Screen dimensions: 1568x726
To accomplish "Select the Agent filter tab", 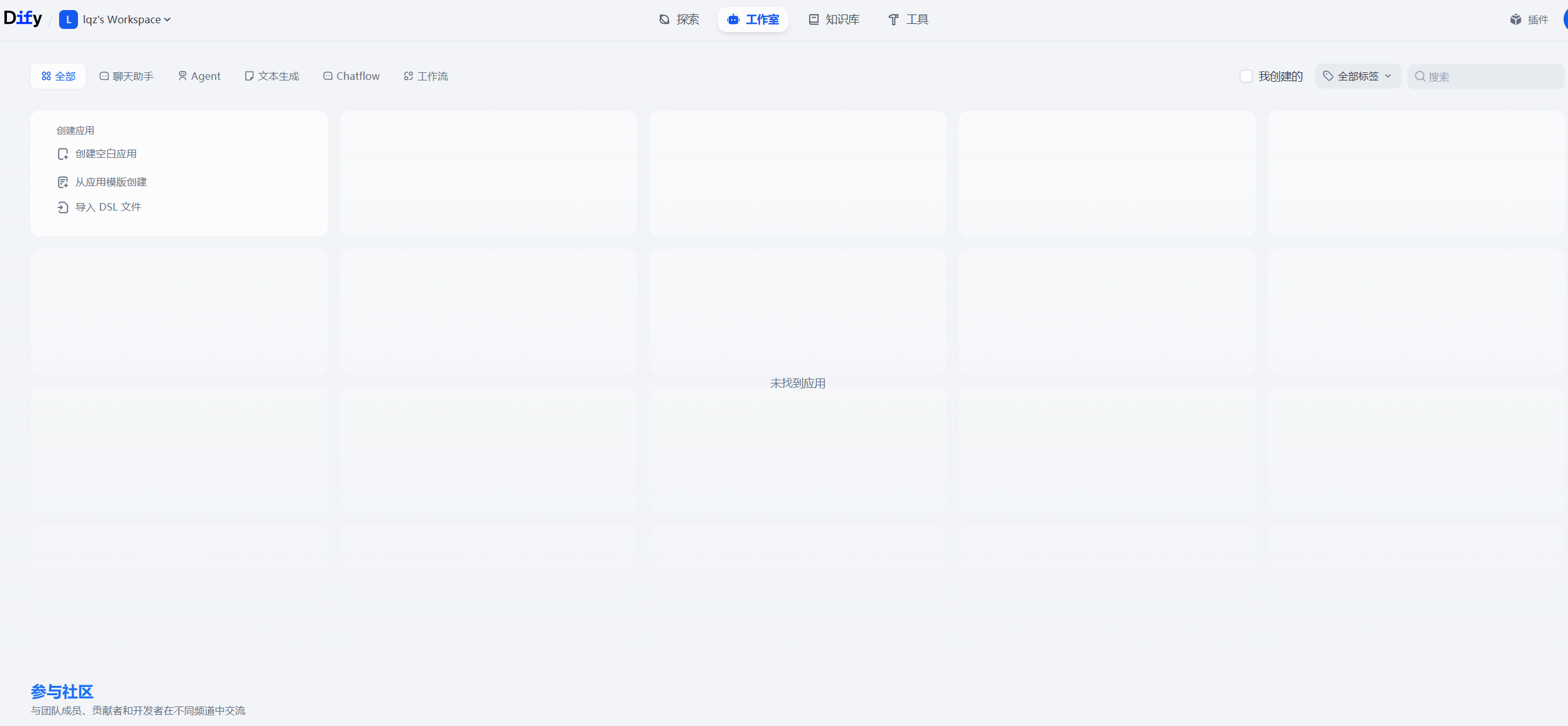I will point(199,76).
